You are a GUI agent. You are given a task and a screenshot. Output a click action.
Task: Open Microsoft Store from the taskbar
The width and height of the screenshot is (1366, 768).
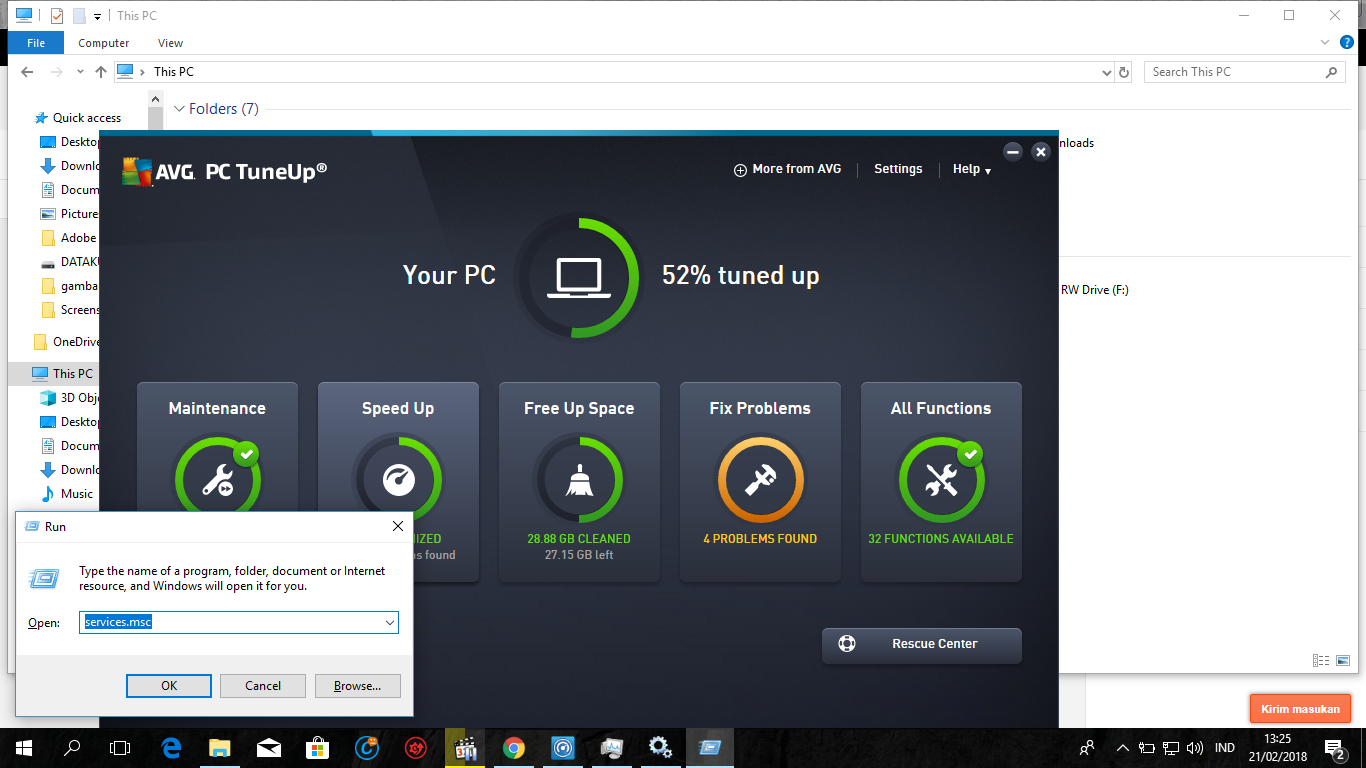[318, 747]
